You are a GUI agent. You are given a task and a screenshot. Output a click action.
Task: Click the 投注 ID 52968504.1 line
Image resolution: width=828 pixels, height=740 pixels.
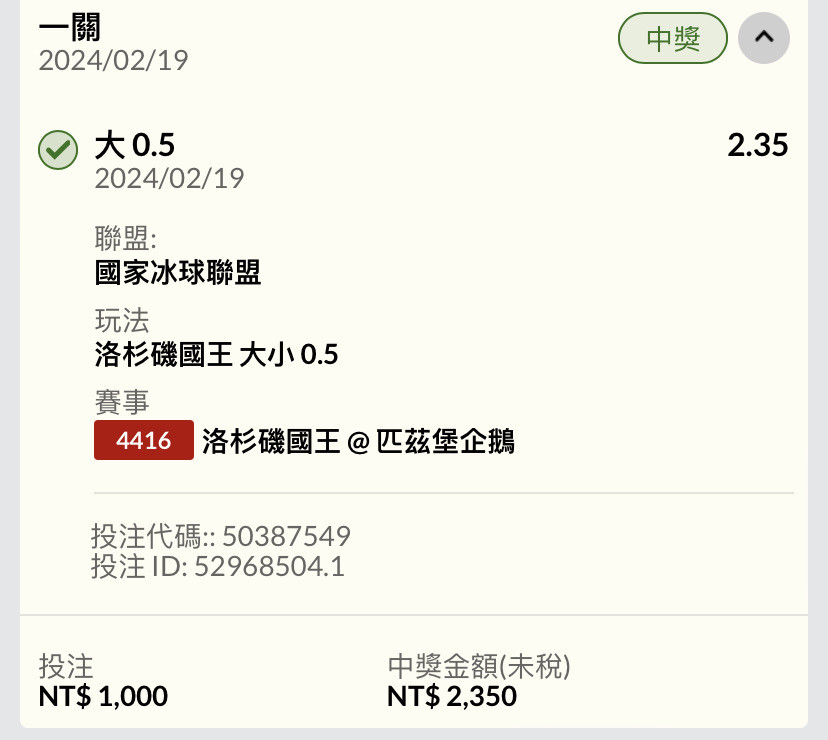[x=218, y=566]
